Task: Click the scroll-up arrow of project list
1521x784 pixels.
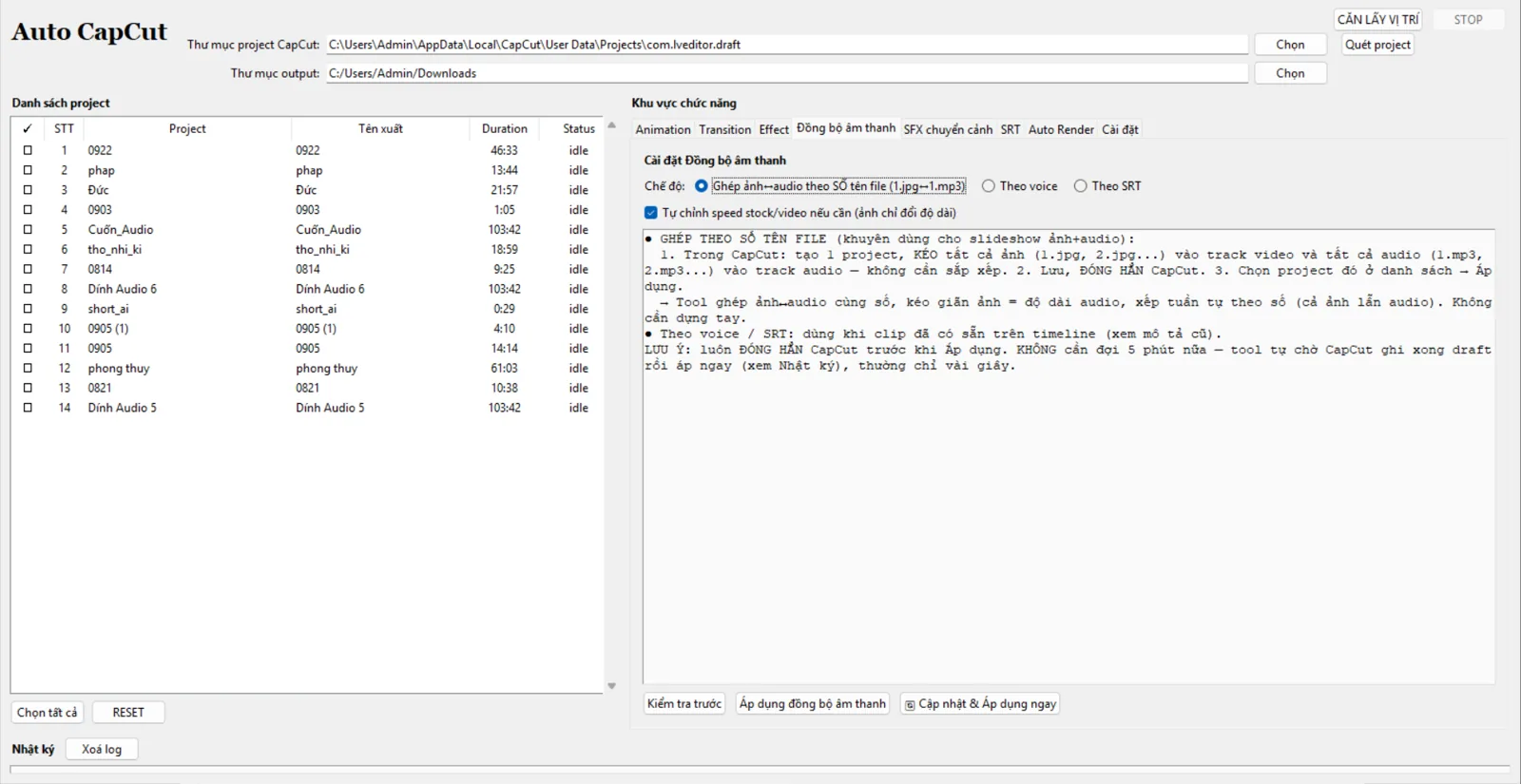Action: click(x=611, y=125)
